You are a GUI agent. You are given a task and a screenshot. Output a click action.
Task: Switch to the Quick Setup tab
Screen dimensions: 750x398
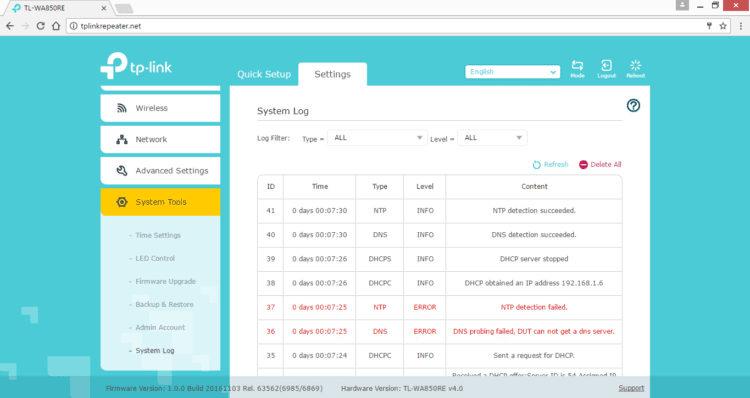click(264, 74)
